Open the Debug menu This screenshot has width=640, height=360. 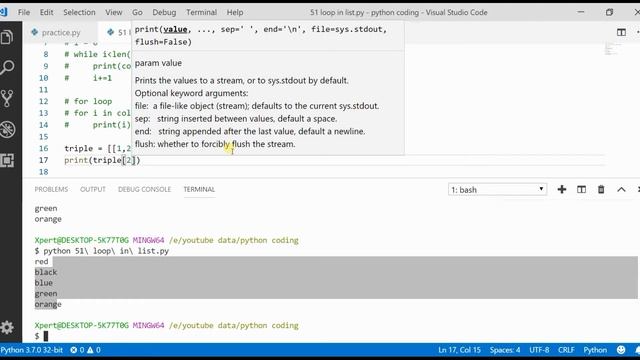(x=164, y=12)
